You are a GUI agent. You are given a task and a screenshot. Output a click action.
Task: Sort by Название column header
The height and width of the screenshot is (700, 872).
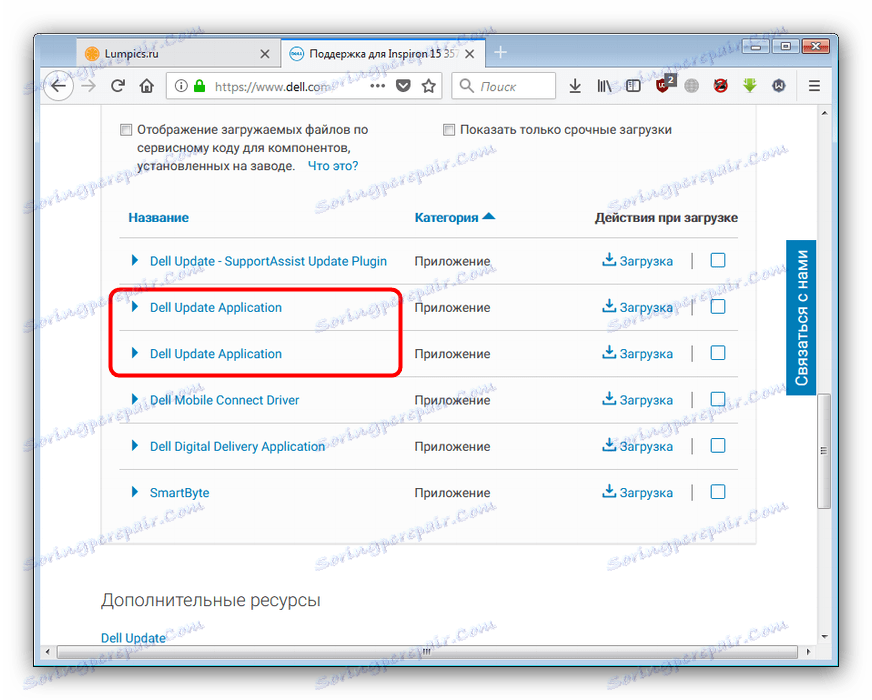(x=158, y=217)
